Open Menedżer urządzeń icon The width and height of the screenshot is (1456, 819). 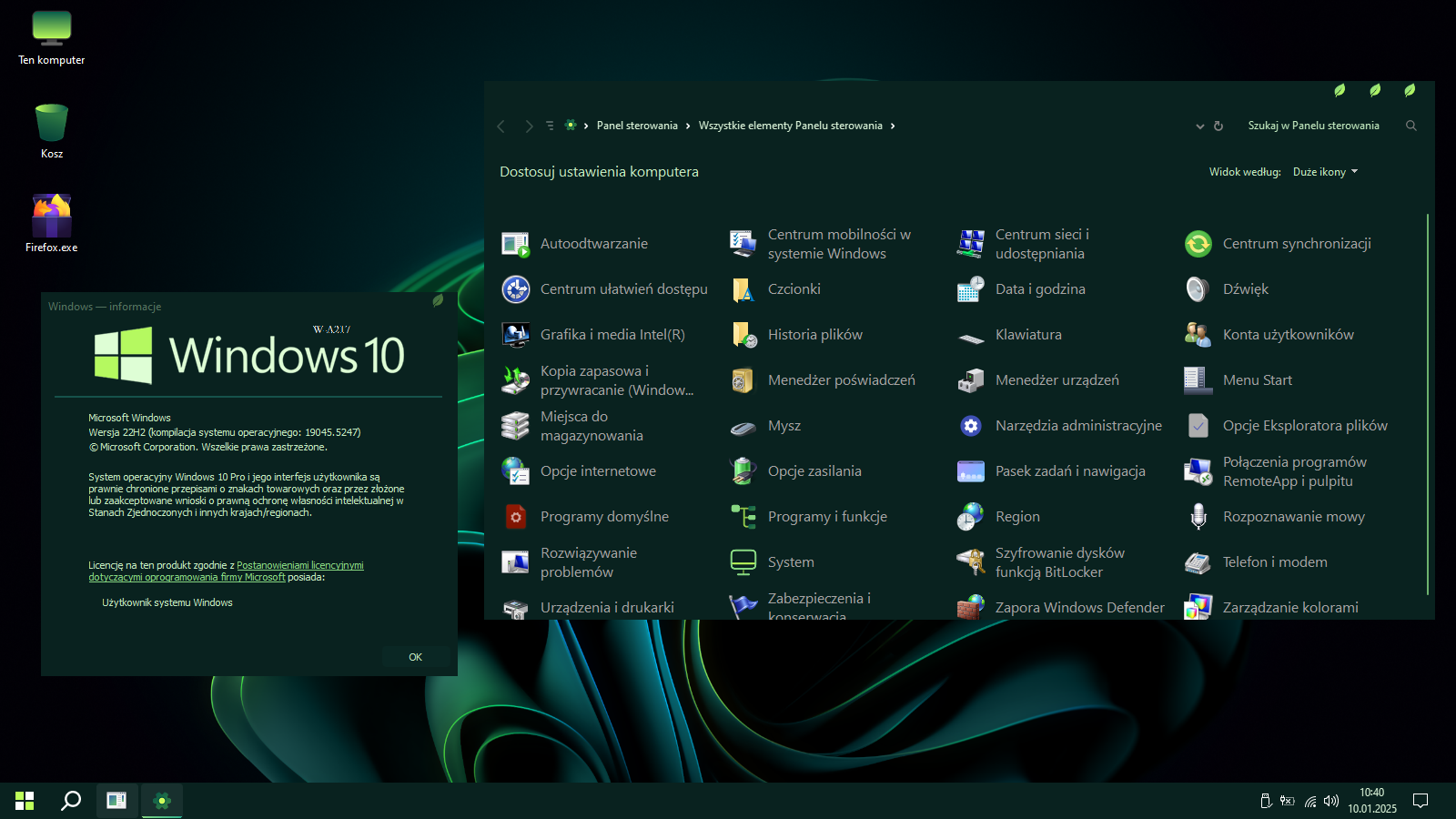[x=970, y=380]
